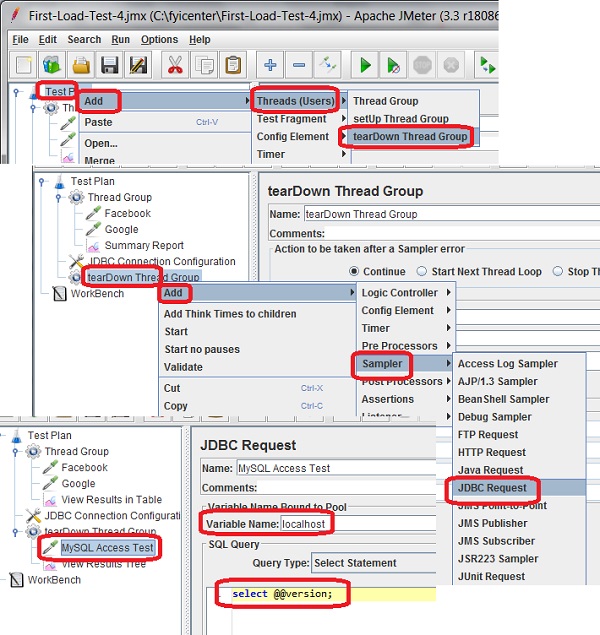Select Threads (Users) submenu entry
Image resolution: width=600 pixels, height=635 pixels.
pos(300,101)
